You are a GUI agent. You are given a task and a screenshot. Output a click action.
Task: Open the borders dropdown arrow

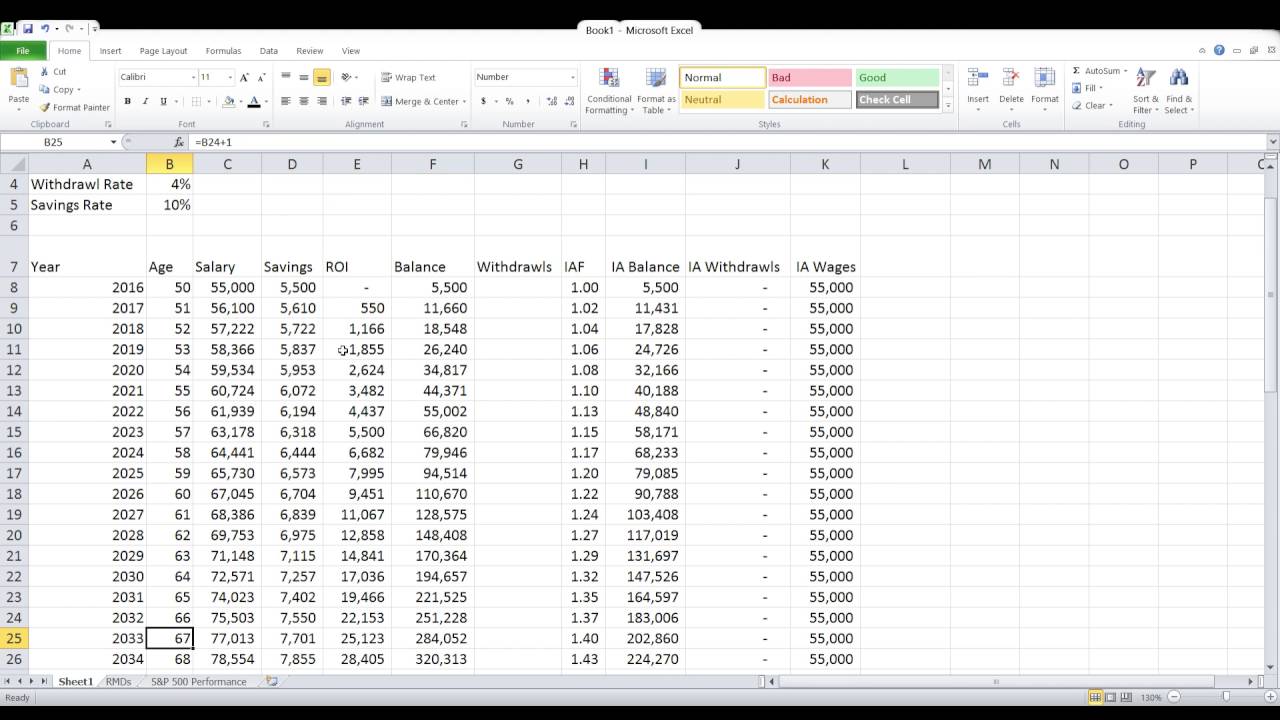208,101
